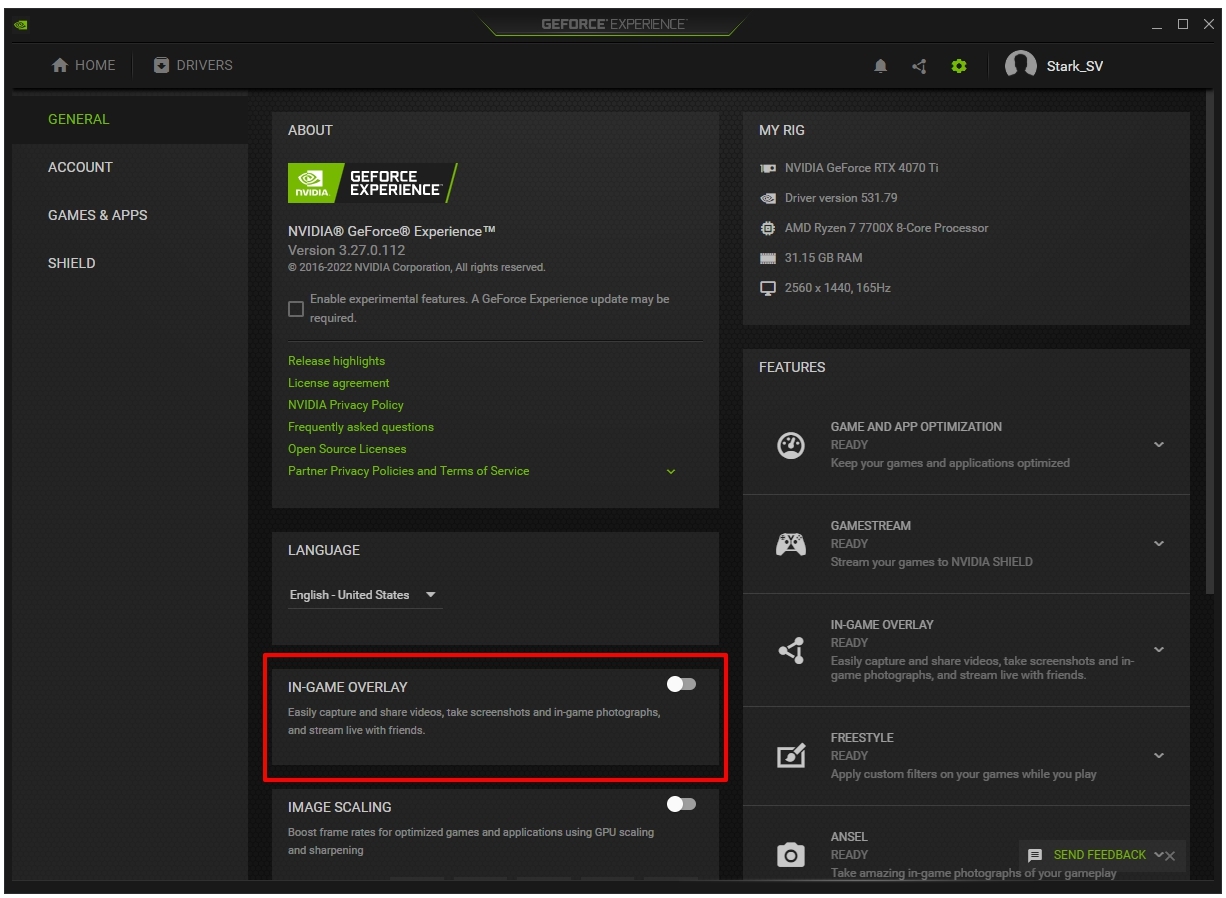The image size is (1226, 898).
Task: Click the 2560 x 1440, 165Hz text
Action: click(x=838, y=288)
